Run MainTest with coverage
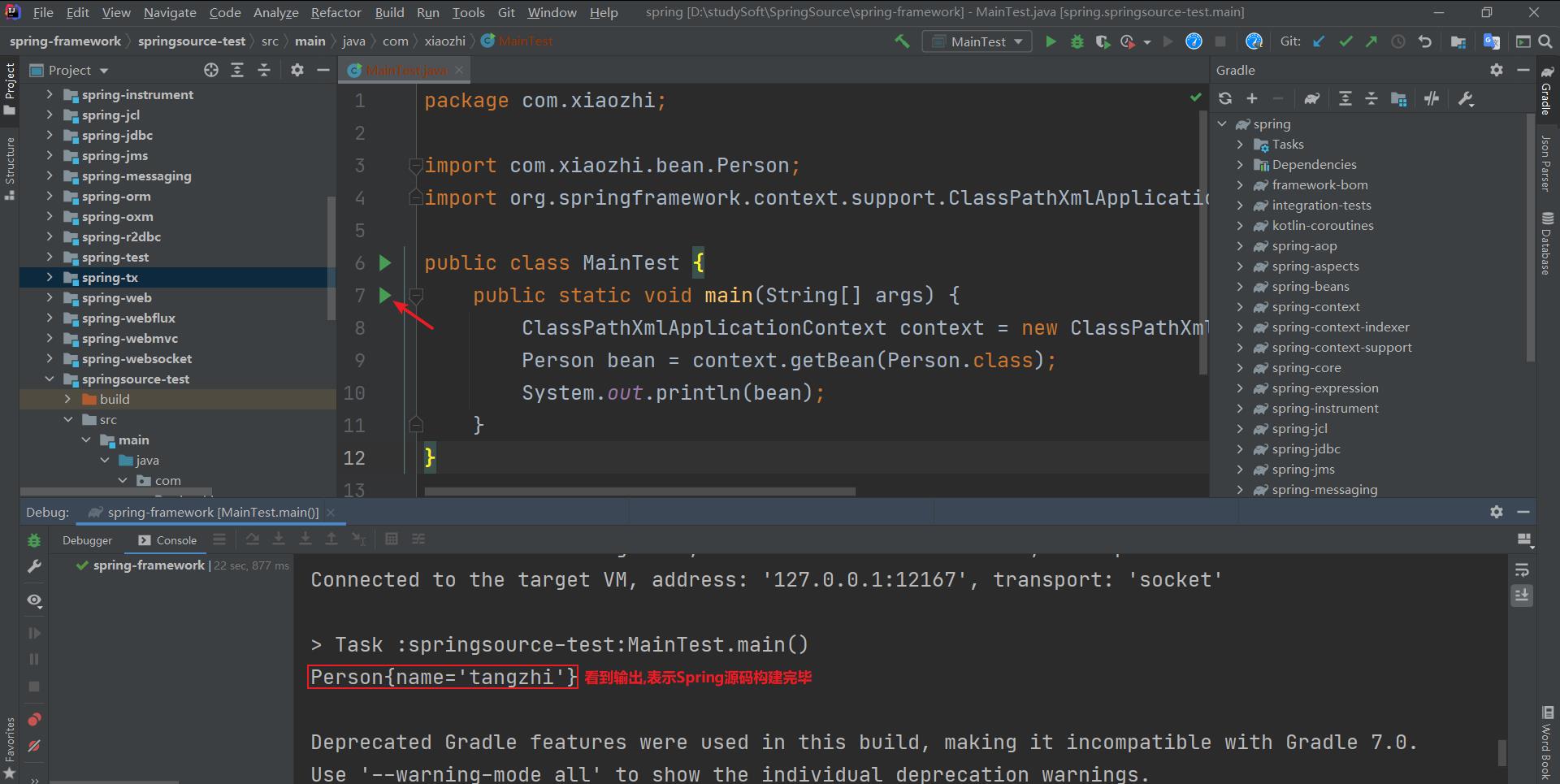Viewport: 1560px width, 784px height. [x=1103, y=41]
